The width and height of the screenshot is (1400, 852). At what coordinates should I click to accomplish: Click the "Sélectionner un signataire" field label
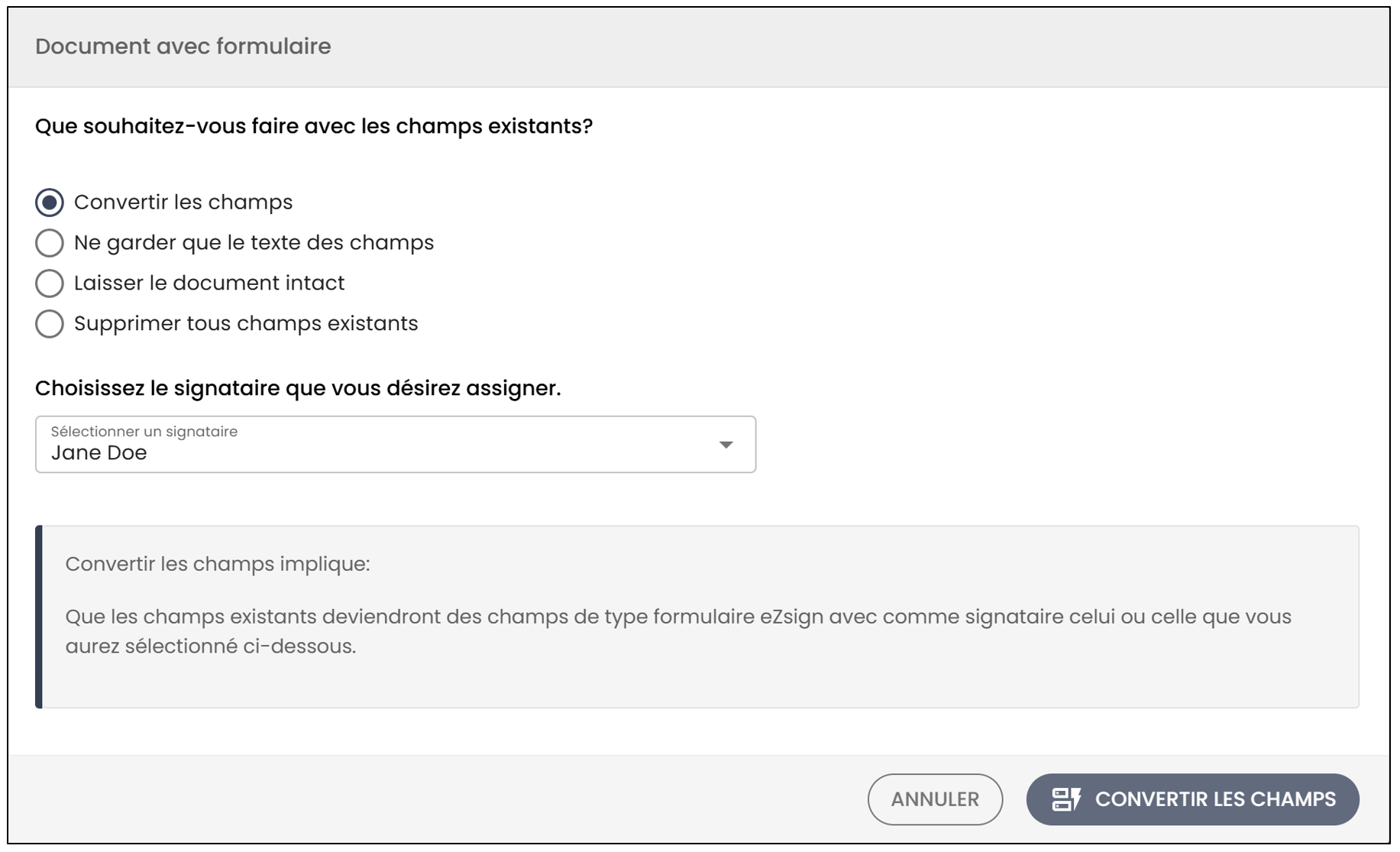coord(144,432)
